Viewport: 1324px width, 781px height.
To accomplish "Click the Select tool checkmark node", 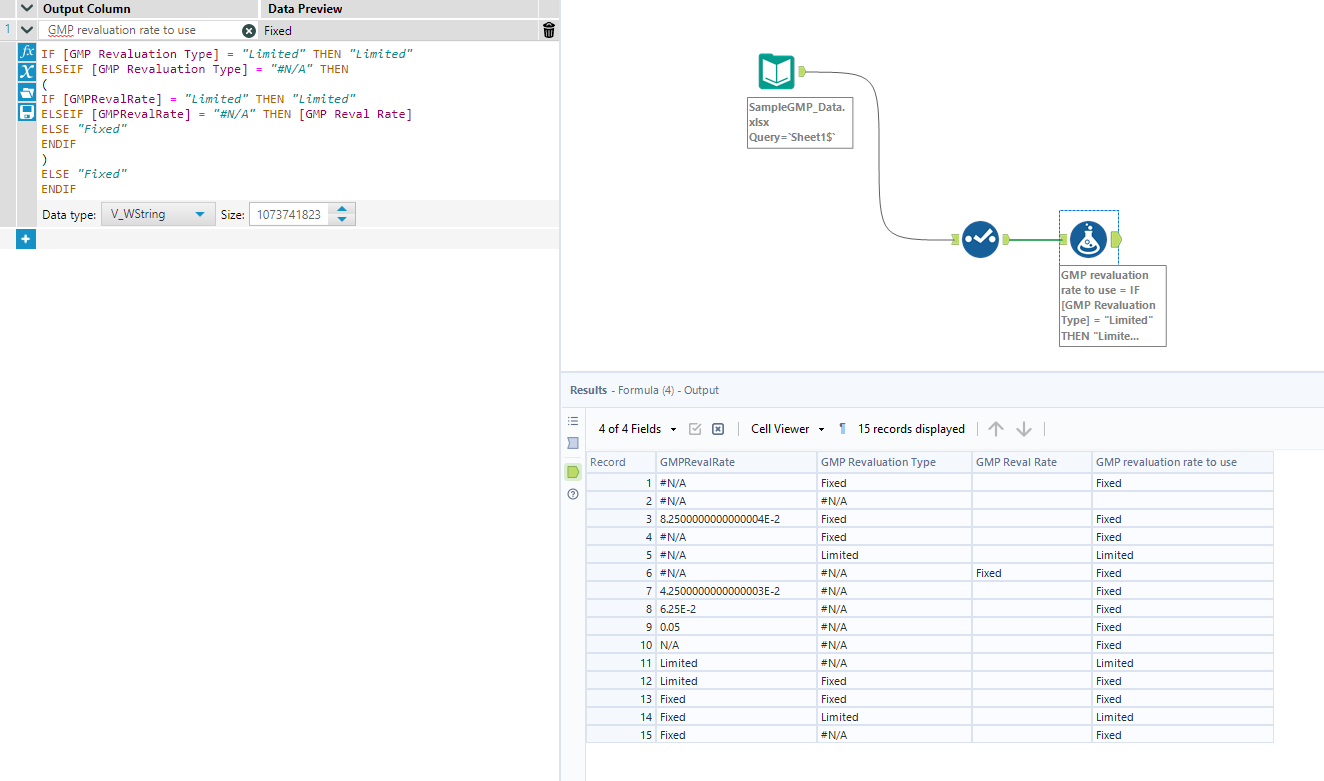I will click(980, 239).
